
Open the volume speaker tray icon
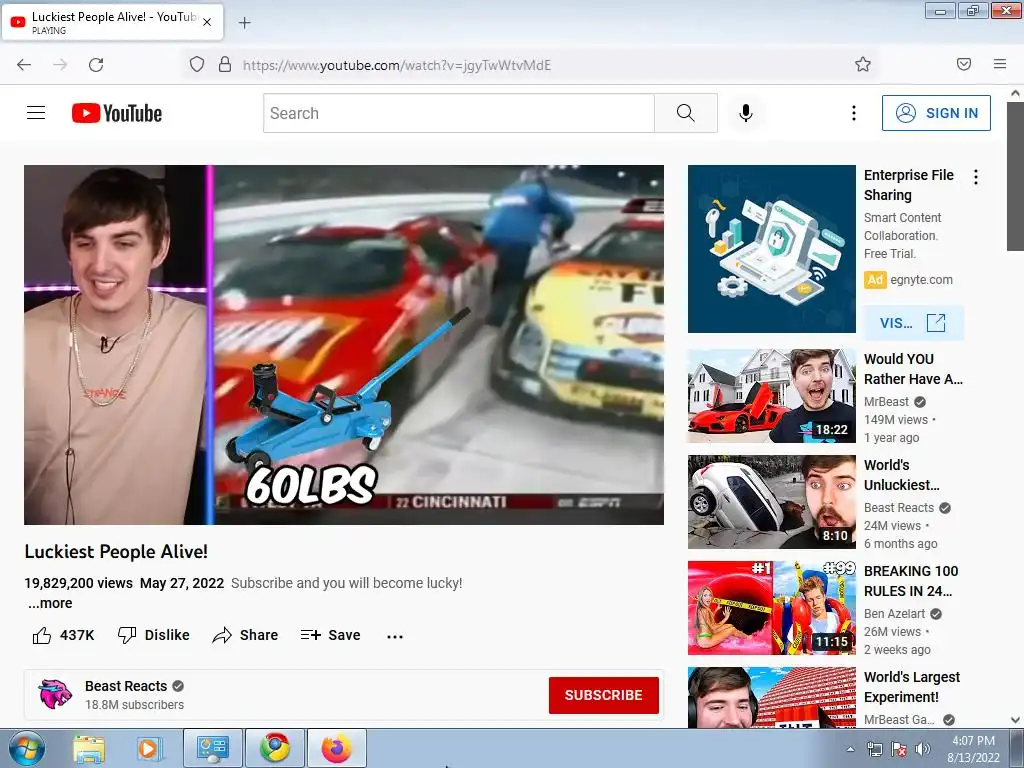tap(923, 750)
